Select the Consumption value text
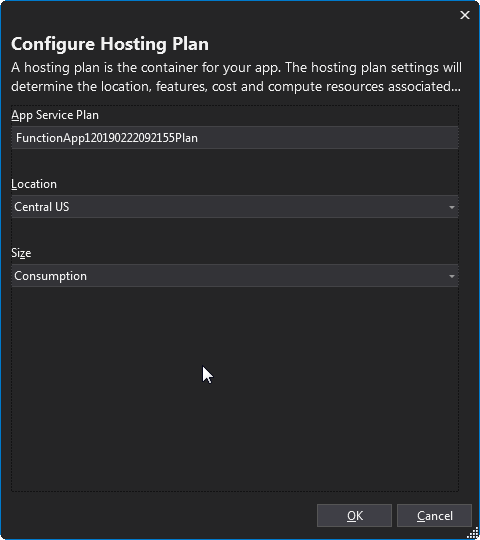 (51, 276)
